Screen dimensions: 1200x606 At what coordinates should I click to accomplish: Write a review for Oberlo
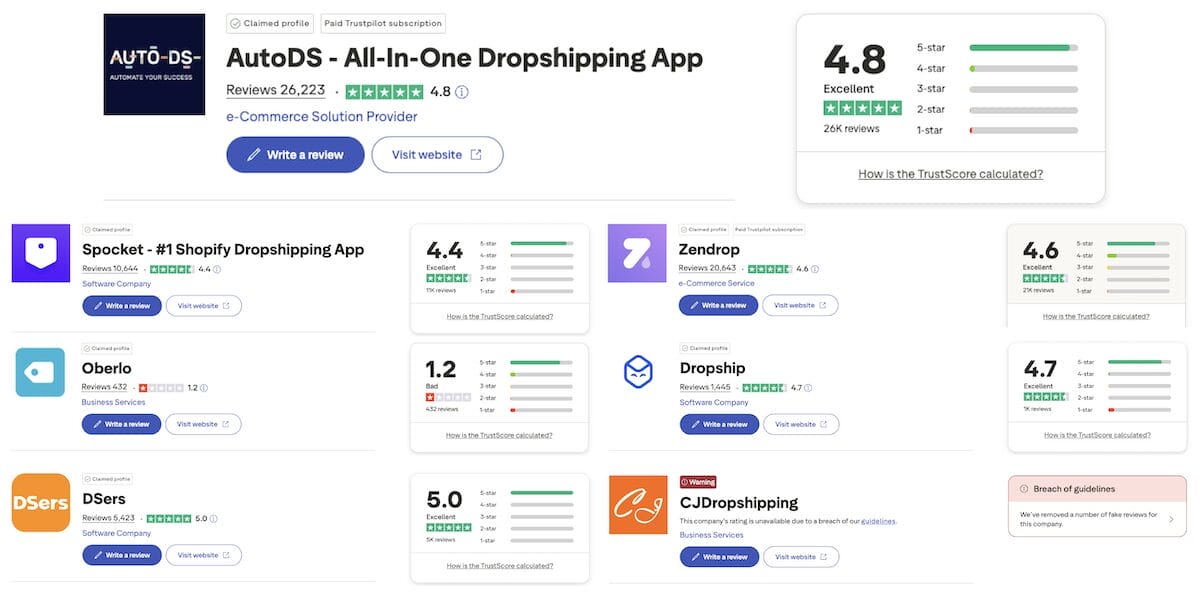[x=121, y=424]
